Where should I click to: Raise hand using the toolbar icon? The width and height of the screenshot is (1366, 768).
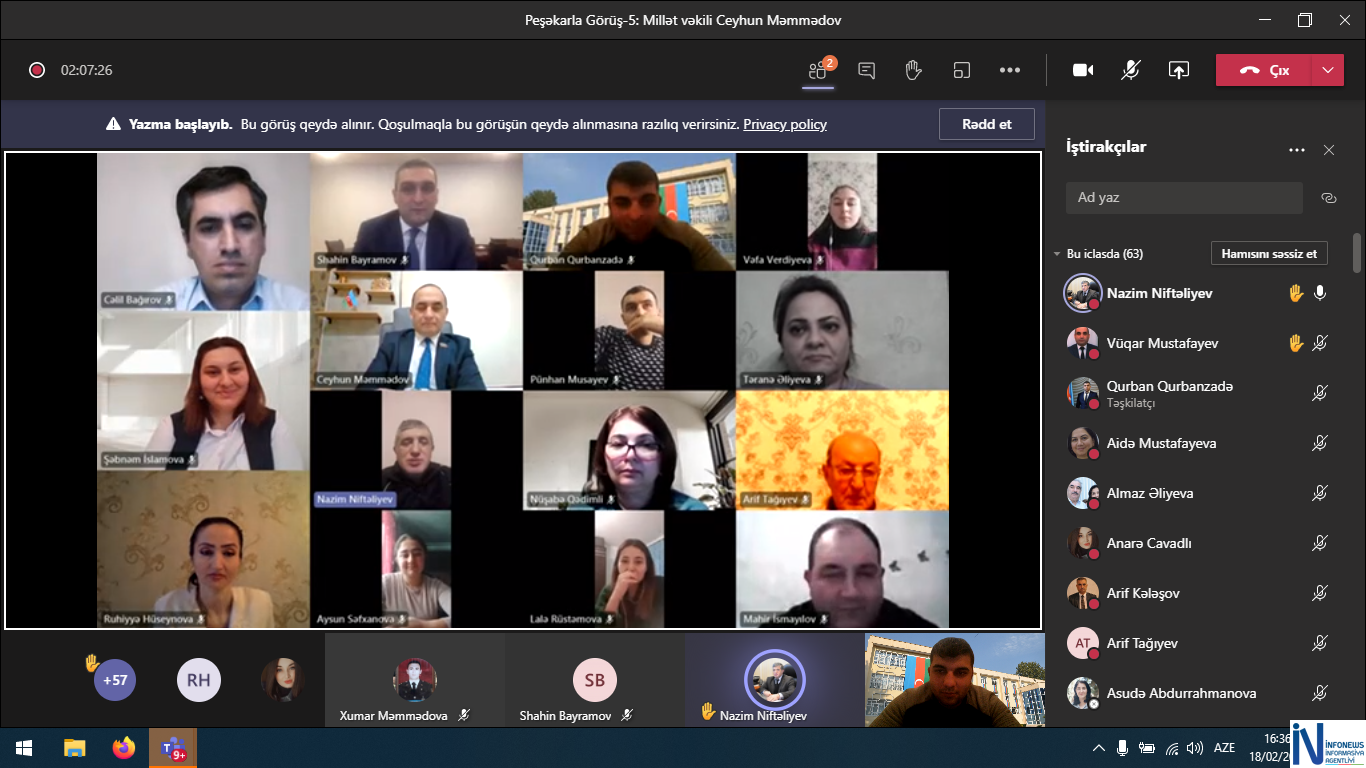pyautogui.click(x=913, y=70)
